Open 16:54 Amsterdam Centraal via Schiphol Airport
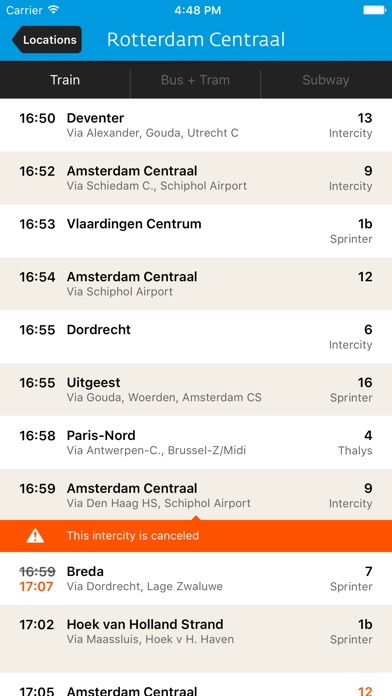Viewport: 392px width, 696px height. coord(196,284)
